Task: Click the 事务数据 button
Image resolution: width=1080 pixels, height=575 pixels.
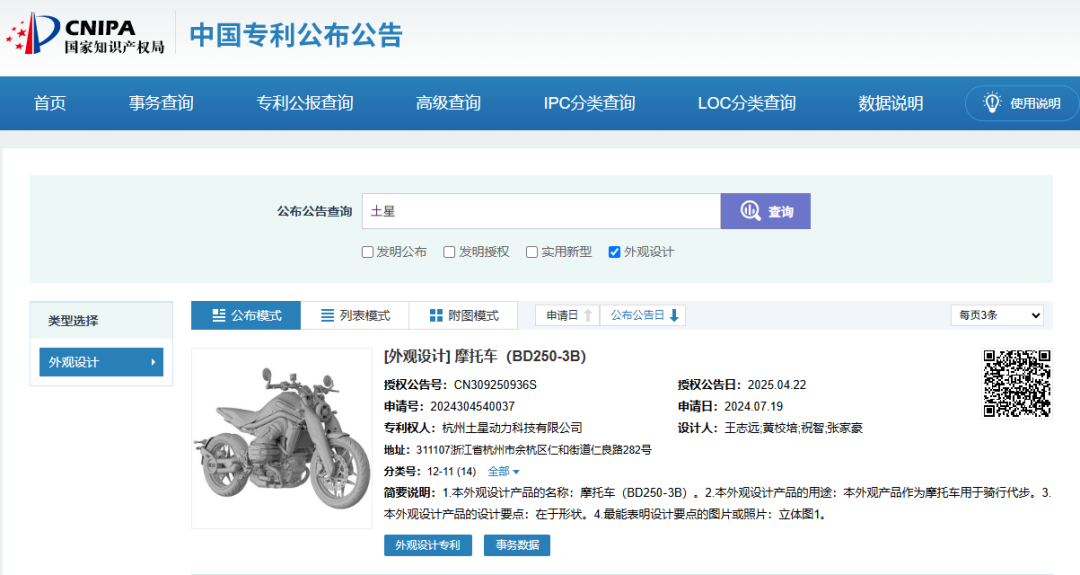Action: pos(517,545)
